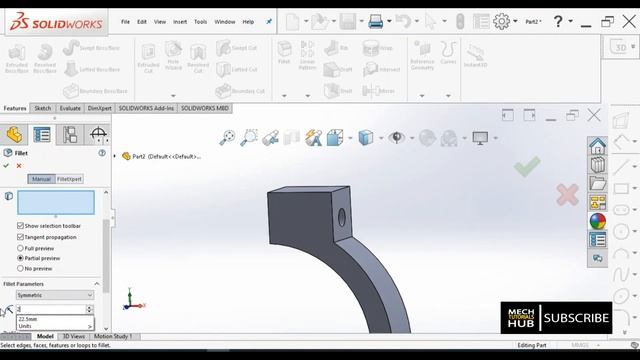This screenshot has height=360, width=640.
Task: Open the File menu
Action: tap(125, 22)
